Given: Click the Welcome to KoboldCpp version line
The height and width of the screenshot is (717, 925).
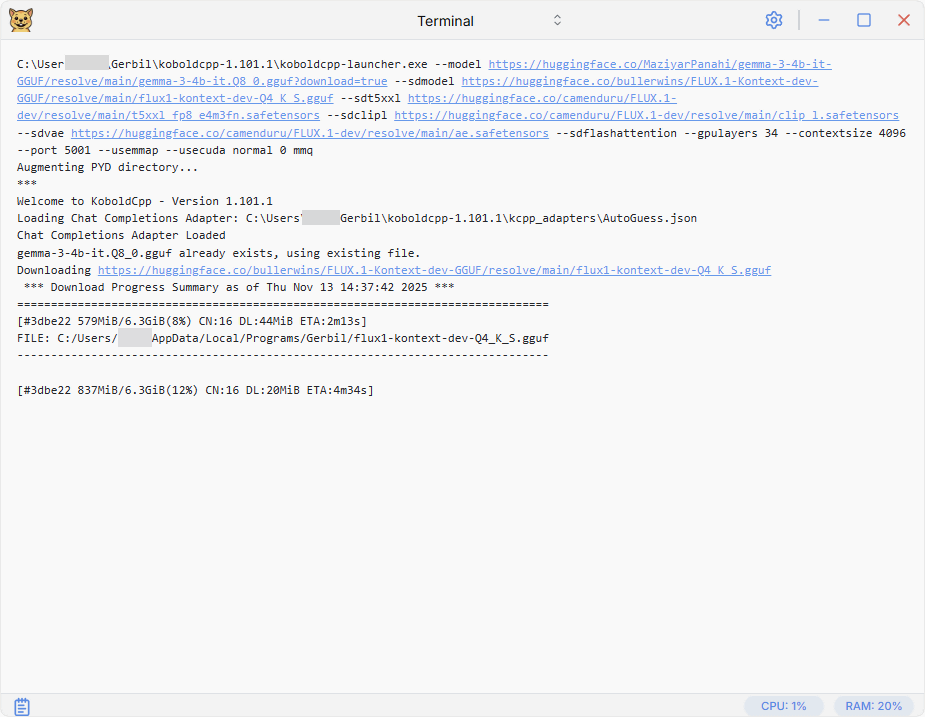Looking at the screenshot, I should [x=145, y=201].
